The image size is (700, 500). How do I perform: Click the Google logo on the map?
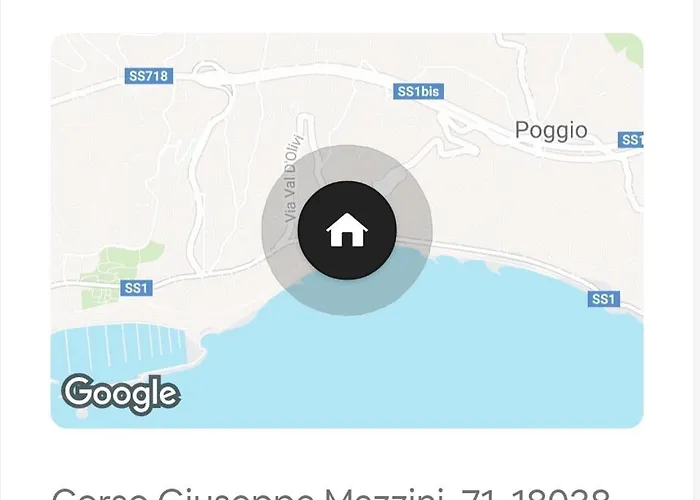pos(121,394)
